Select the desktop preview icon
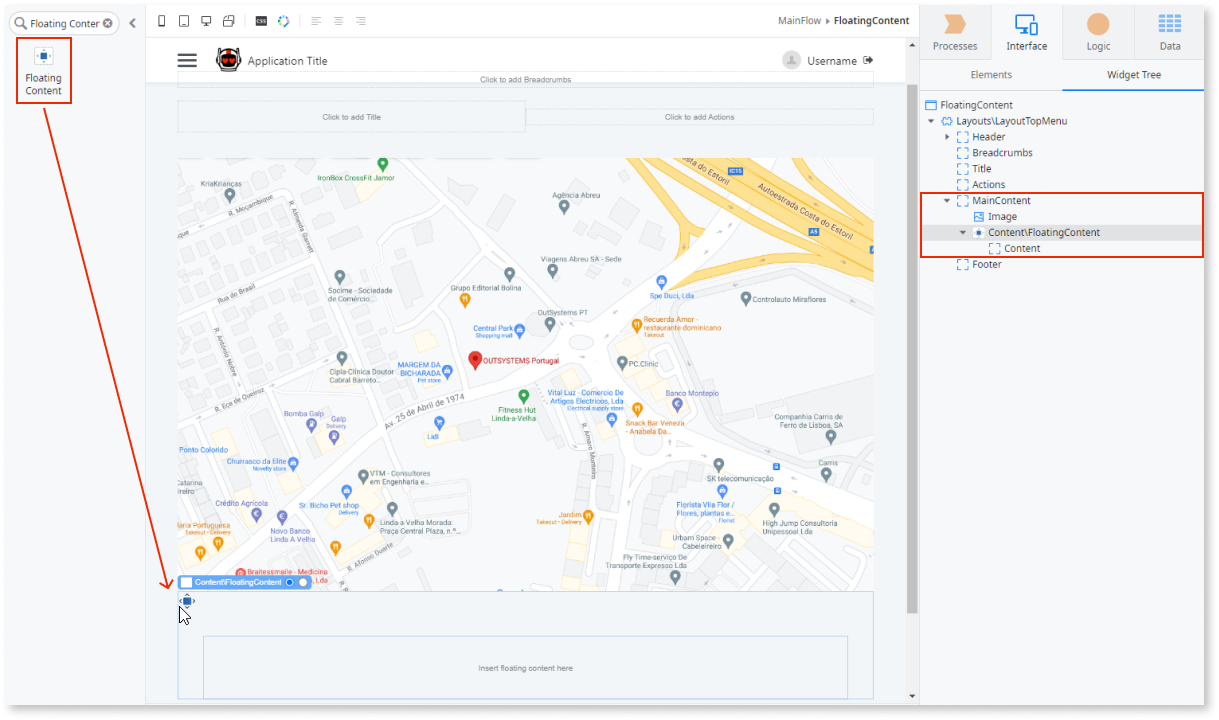 click(x=207, y=20)
